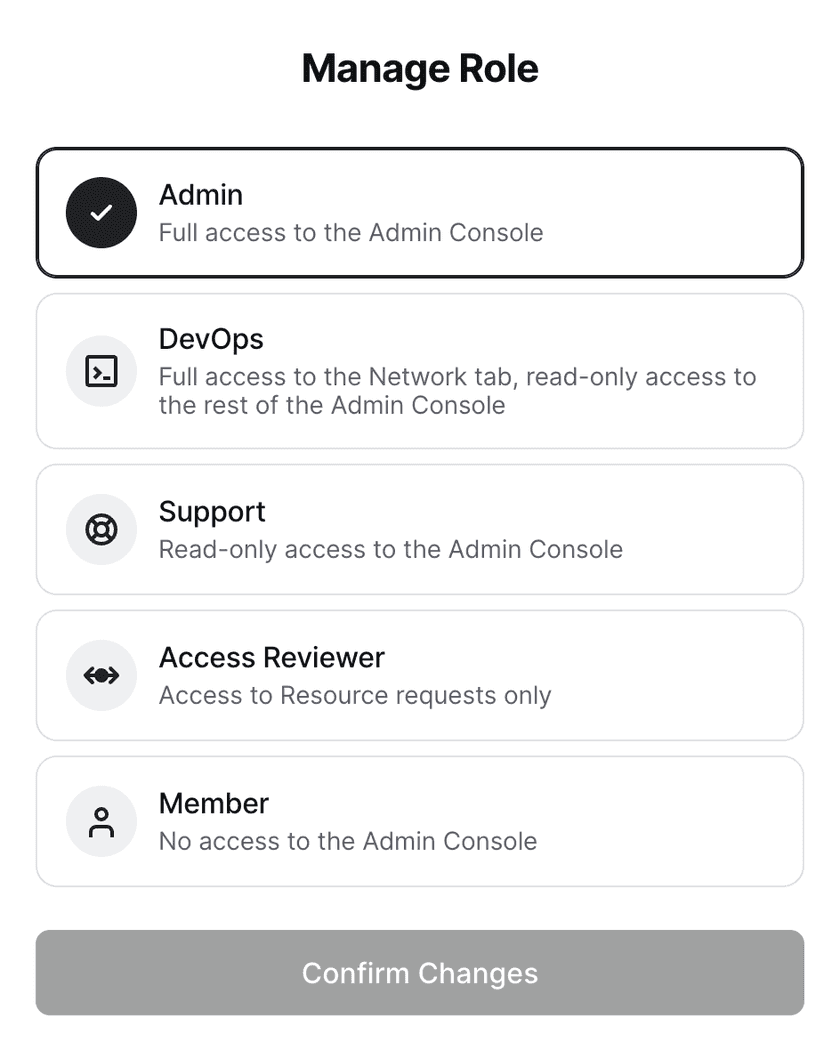This screenshot has height=1050, width=840.
Task: Select the Member role name label
Action: pyautogui.click(x=214, y=804)
